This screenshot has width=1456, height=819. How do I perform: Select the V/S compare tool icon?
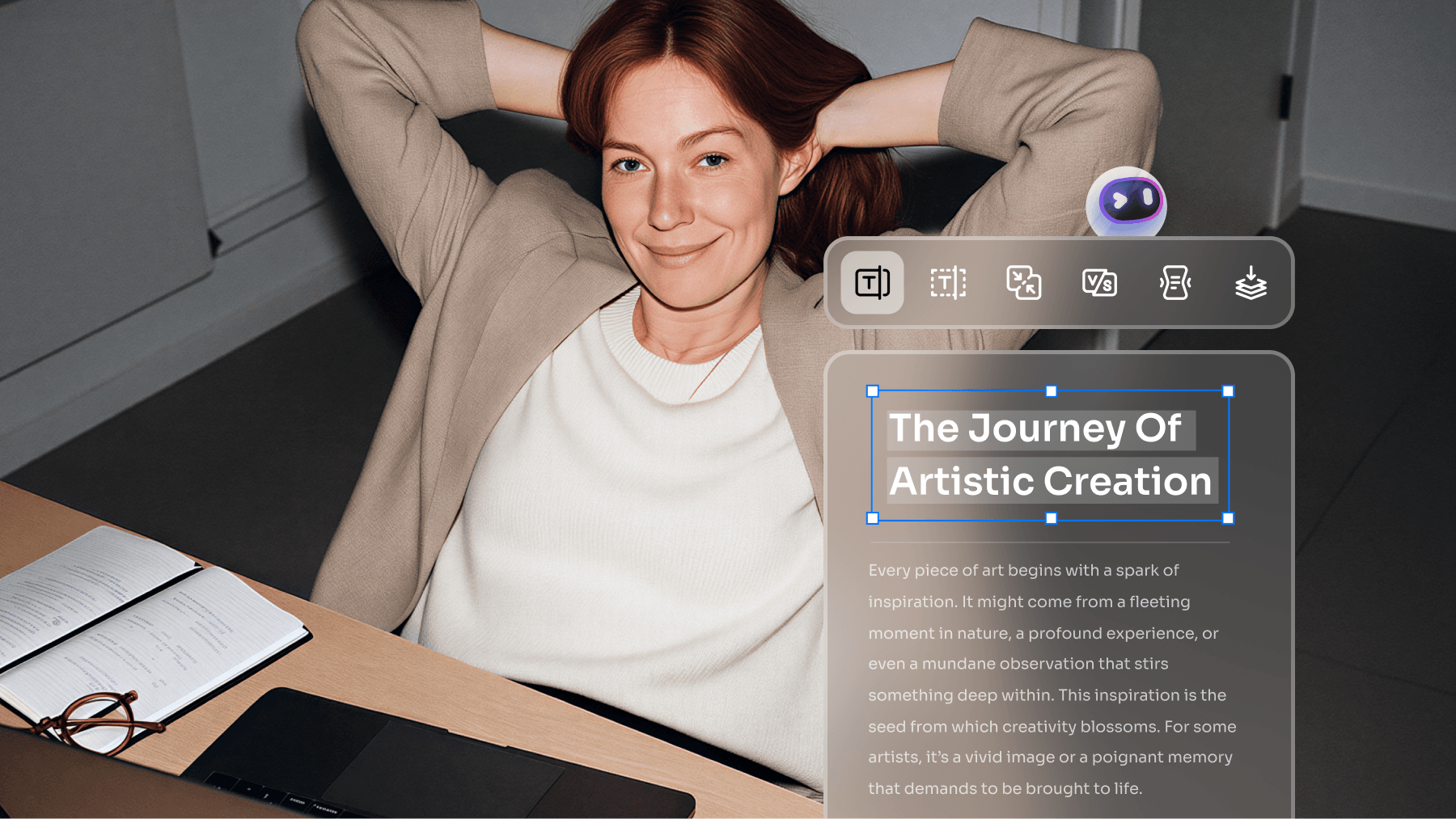coord(1099,283)
